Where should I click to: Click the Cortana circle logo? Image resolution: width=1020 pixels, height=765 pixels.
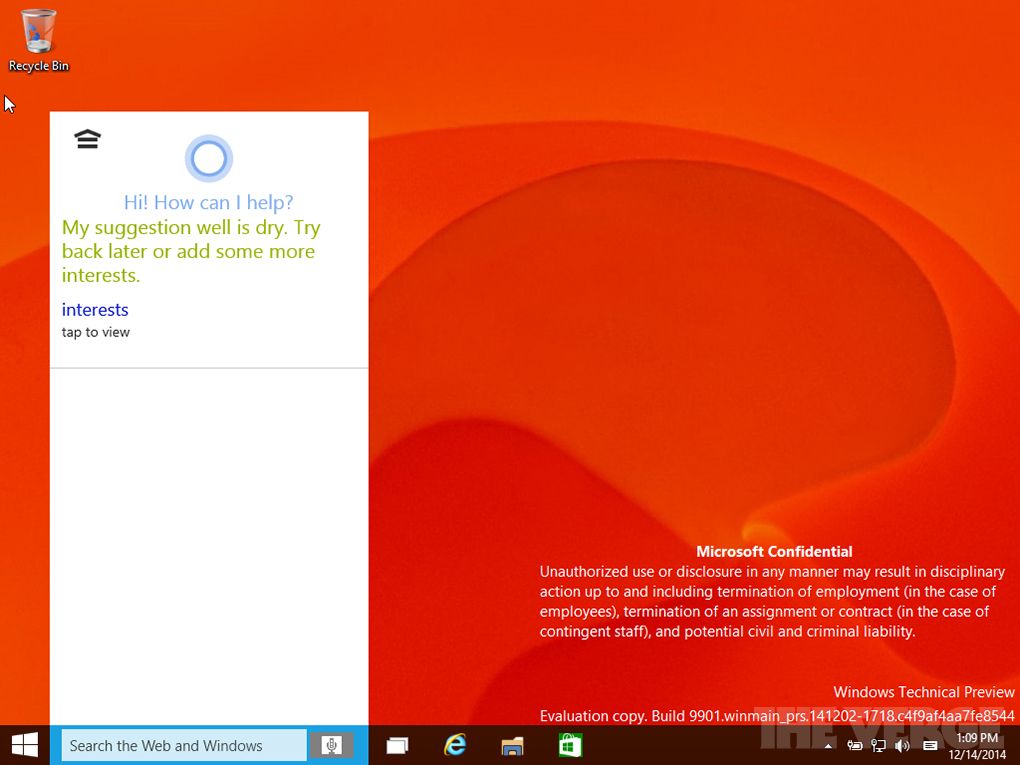tap(208, 159)
